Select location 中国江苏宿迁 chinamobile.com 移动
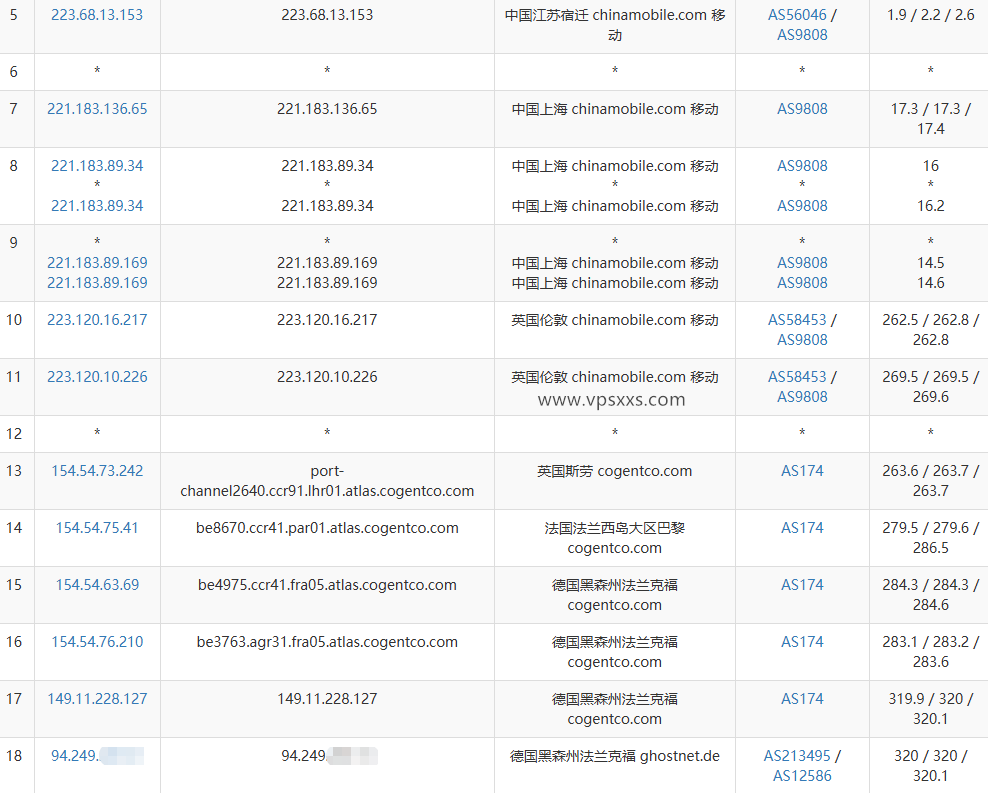The height and width of the screenshot is (793, 988). (614, 25)
